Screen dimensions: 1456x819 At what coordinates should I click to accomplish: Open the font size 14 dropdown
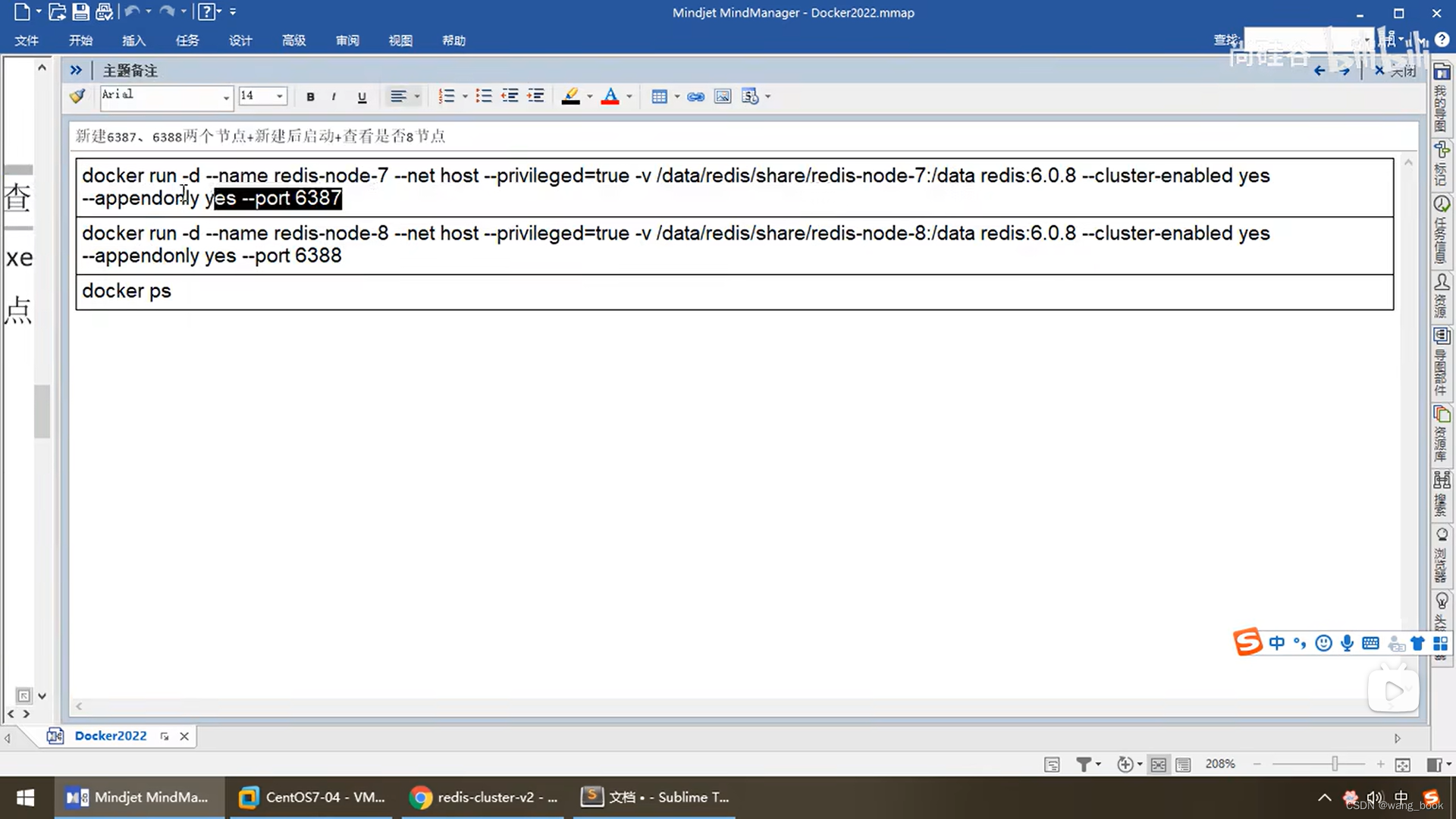coord(280,96)
